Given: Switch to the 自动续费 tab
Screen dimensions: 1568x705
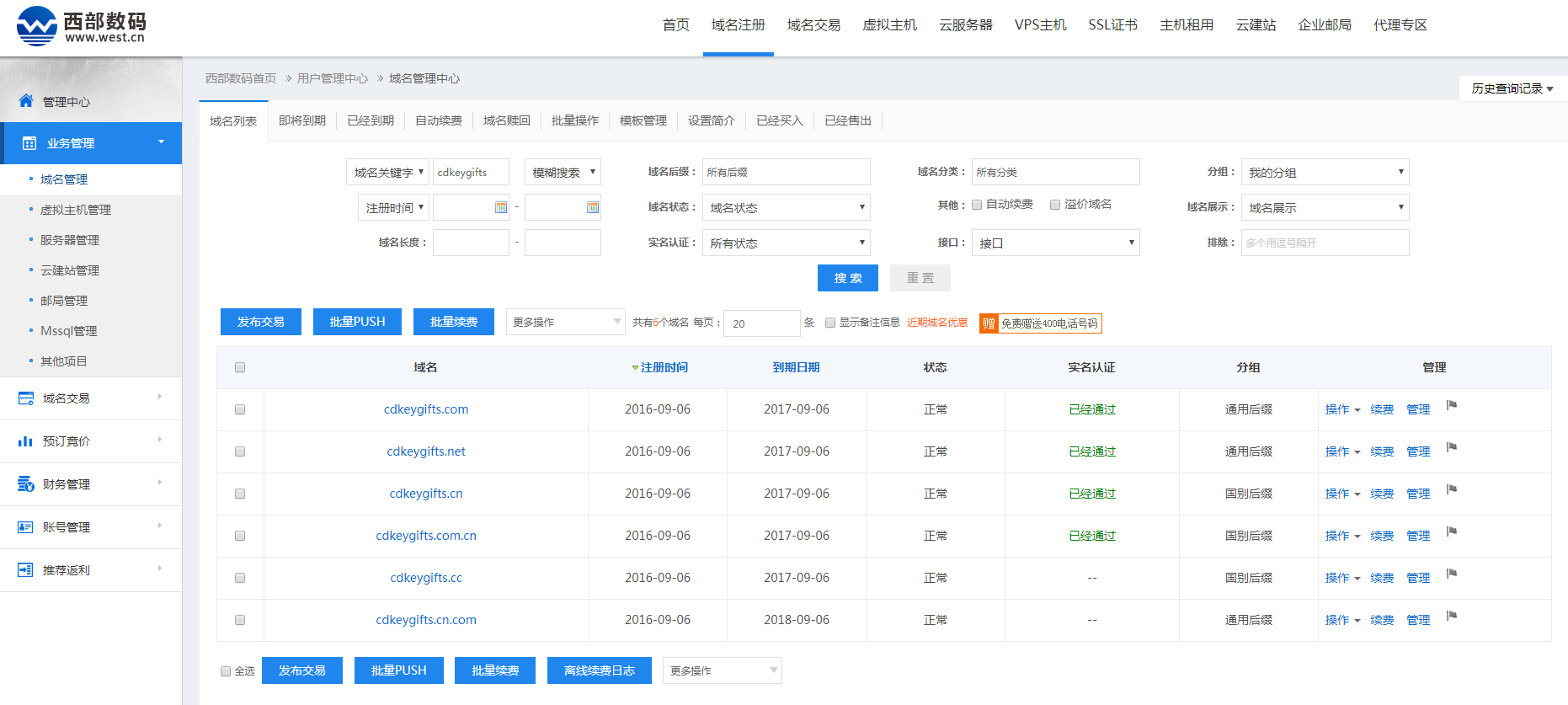Looking at the screenshot, I should [439, 120].
